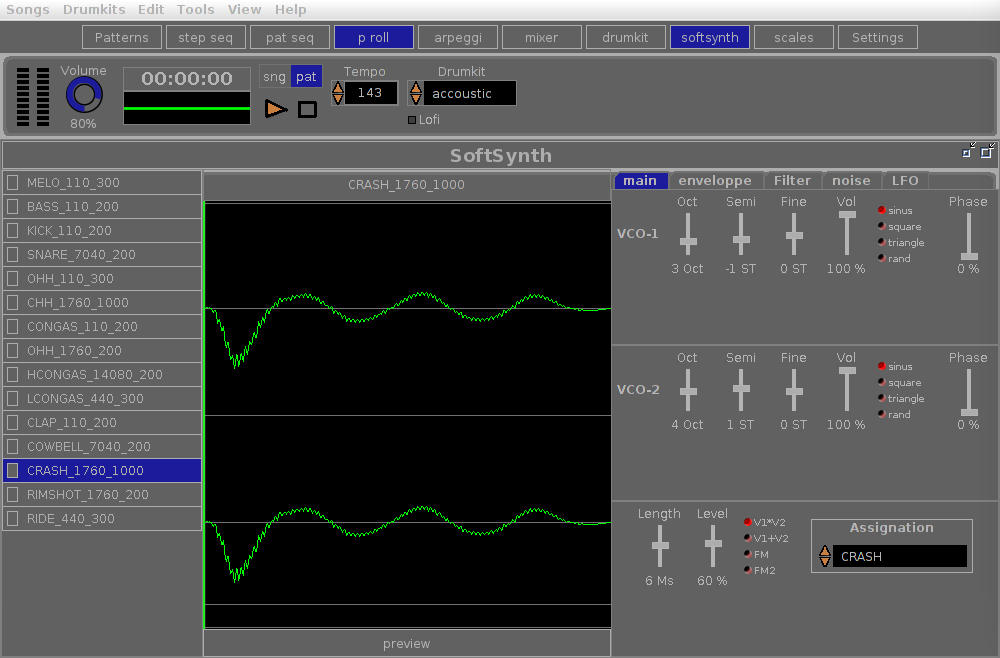
Task: Stop playback with the square stop button
Action: [307, 110]
